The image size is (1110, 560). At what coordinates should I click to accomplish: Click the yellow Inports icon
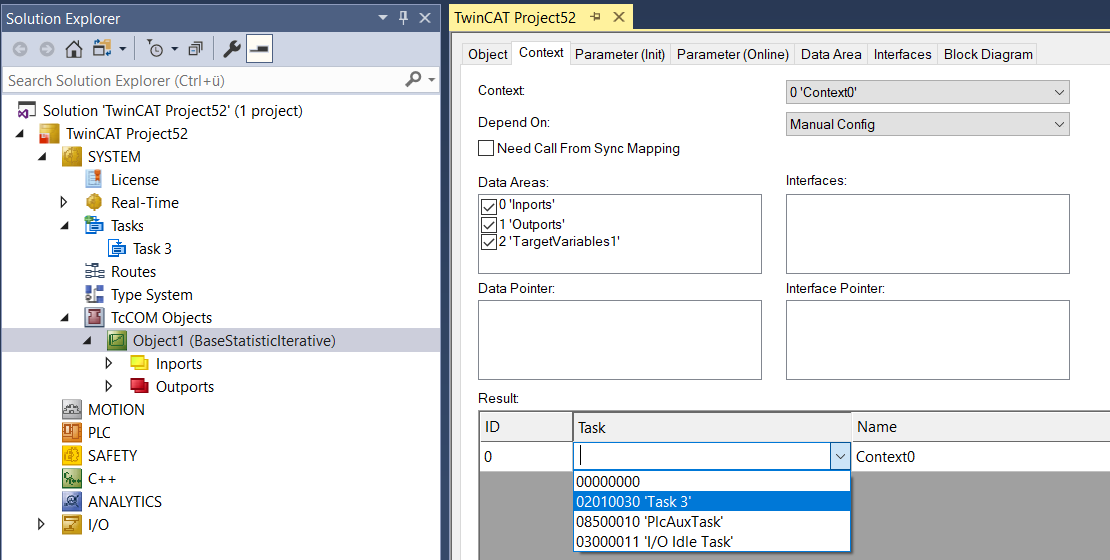(139, 364)
